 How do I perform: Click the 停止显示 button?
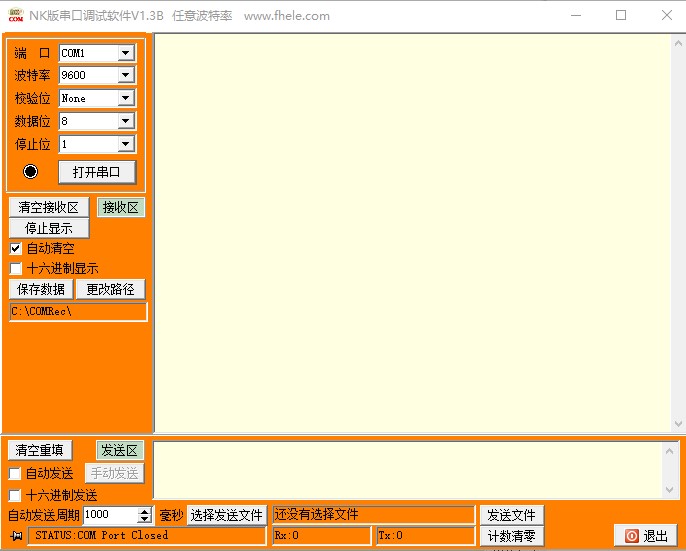49,228
